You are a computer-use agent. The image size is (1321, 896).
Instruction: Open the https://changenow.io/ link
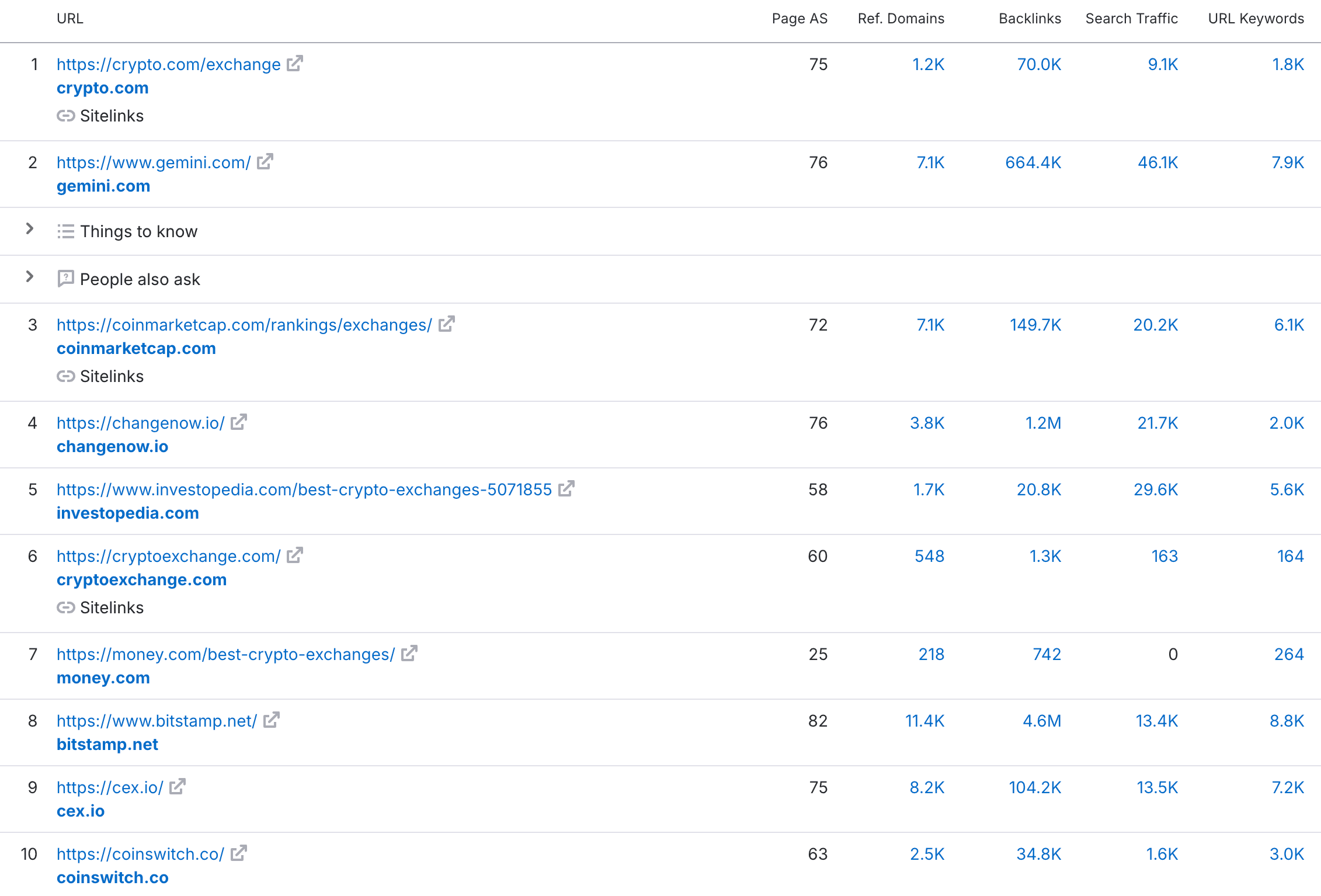point(141,423)
